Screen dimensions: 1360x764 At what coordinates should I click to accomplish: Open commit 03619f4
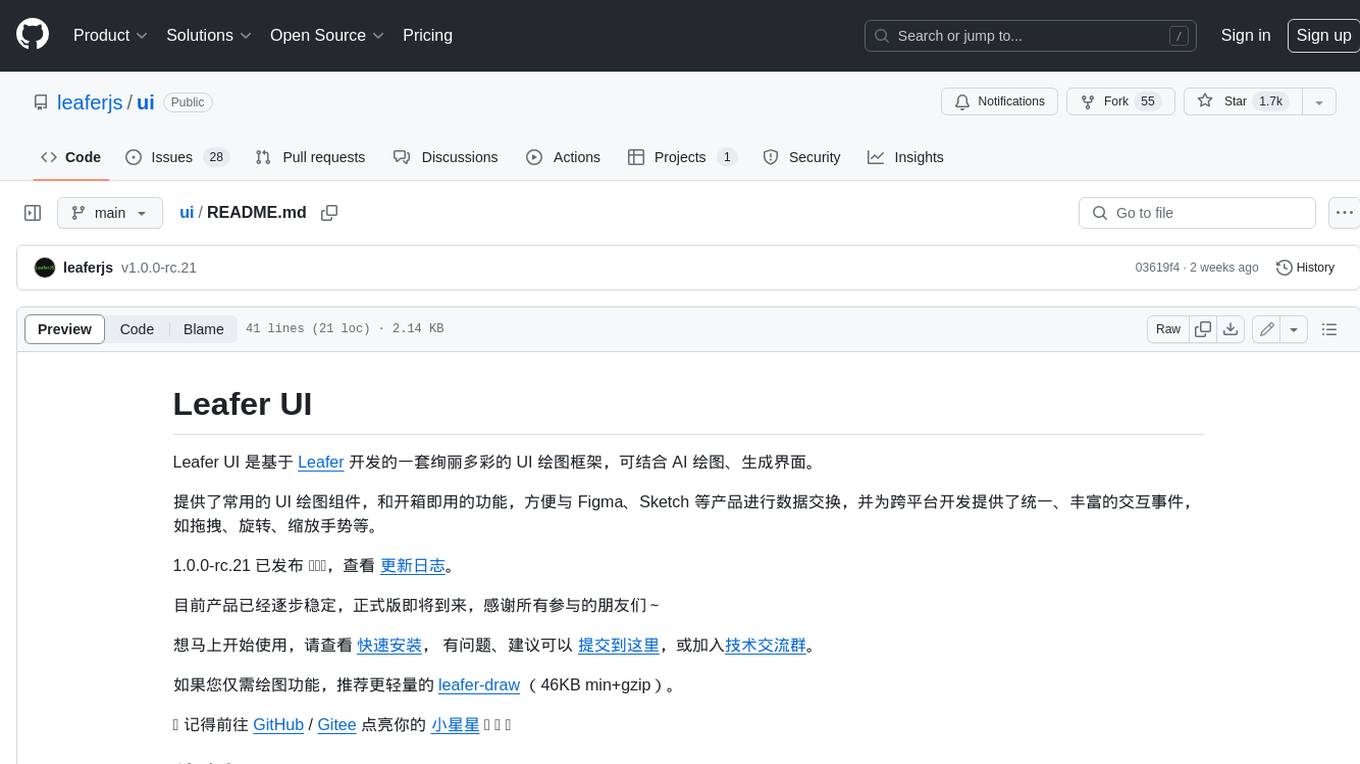[1157, 268]
